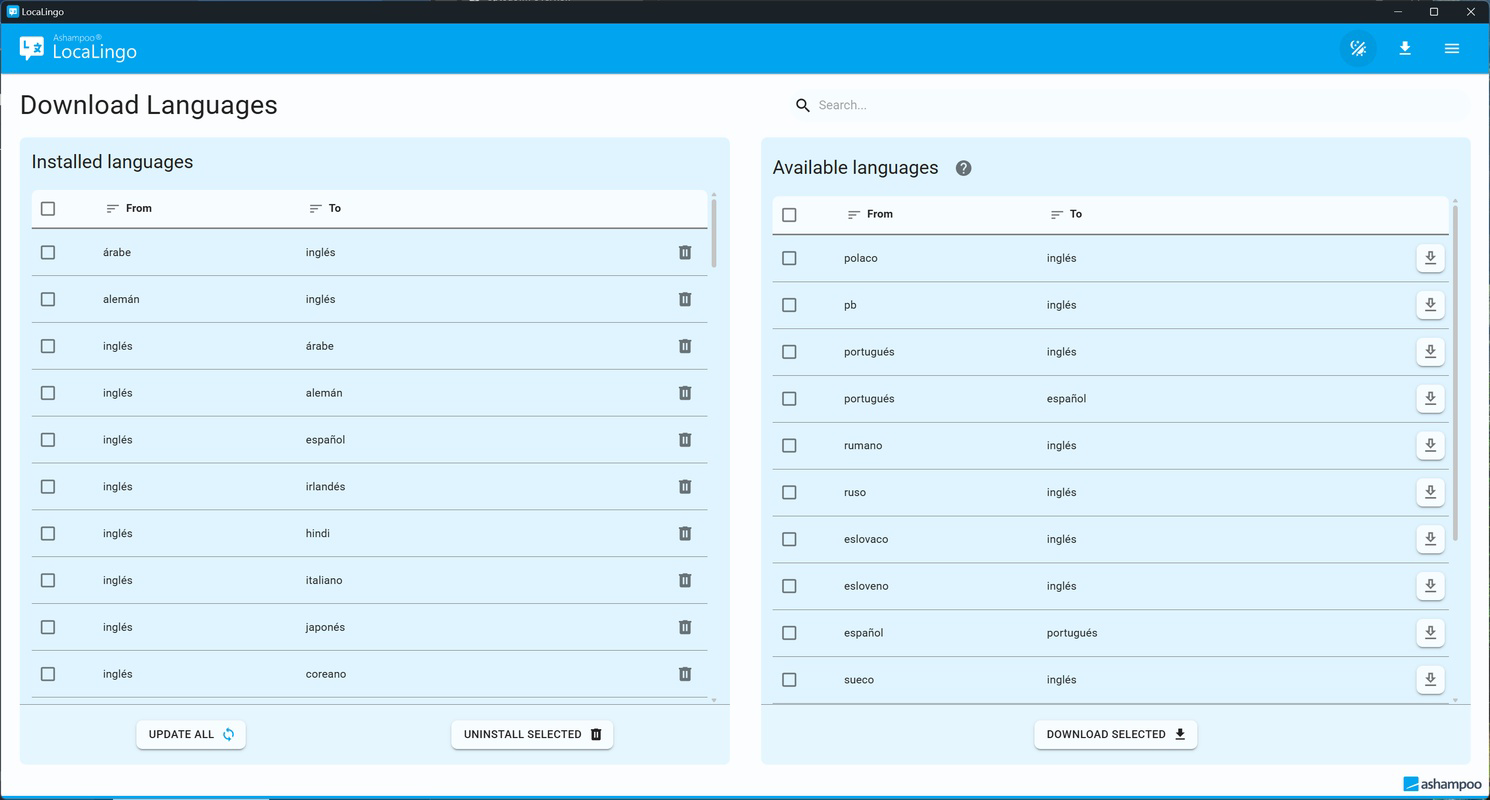
Task: Open the translation tool icon in header
Action: 1358,48
